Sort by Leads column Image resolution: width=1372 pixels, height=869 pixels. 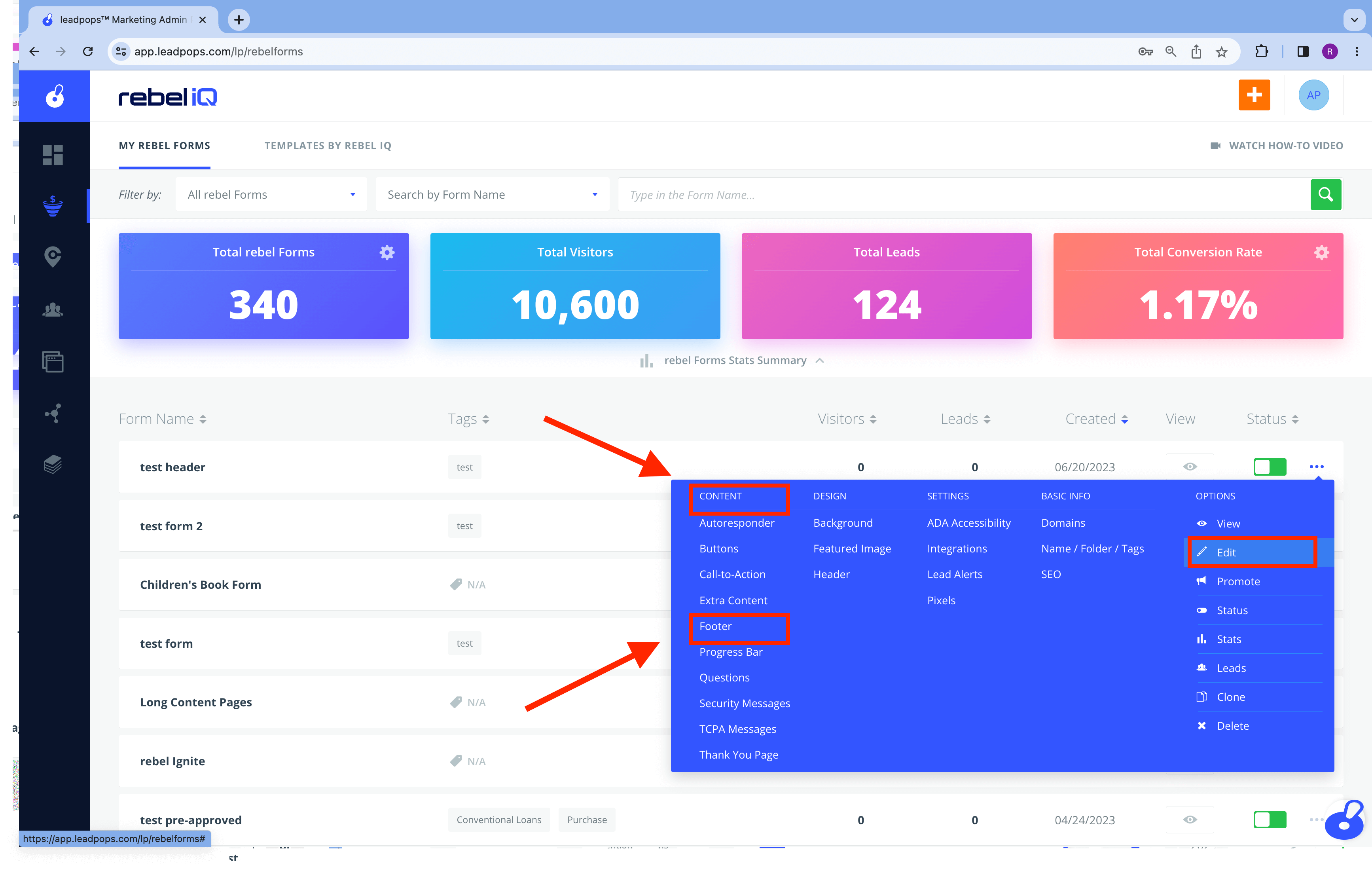pos(965,419)
